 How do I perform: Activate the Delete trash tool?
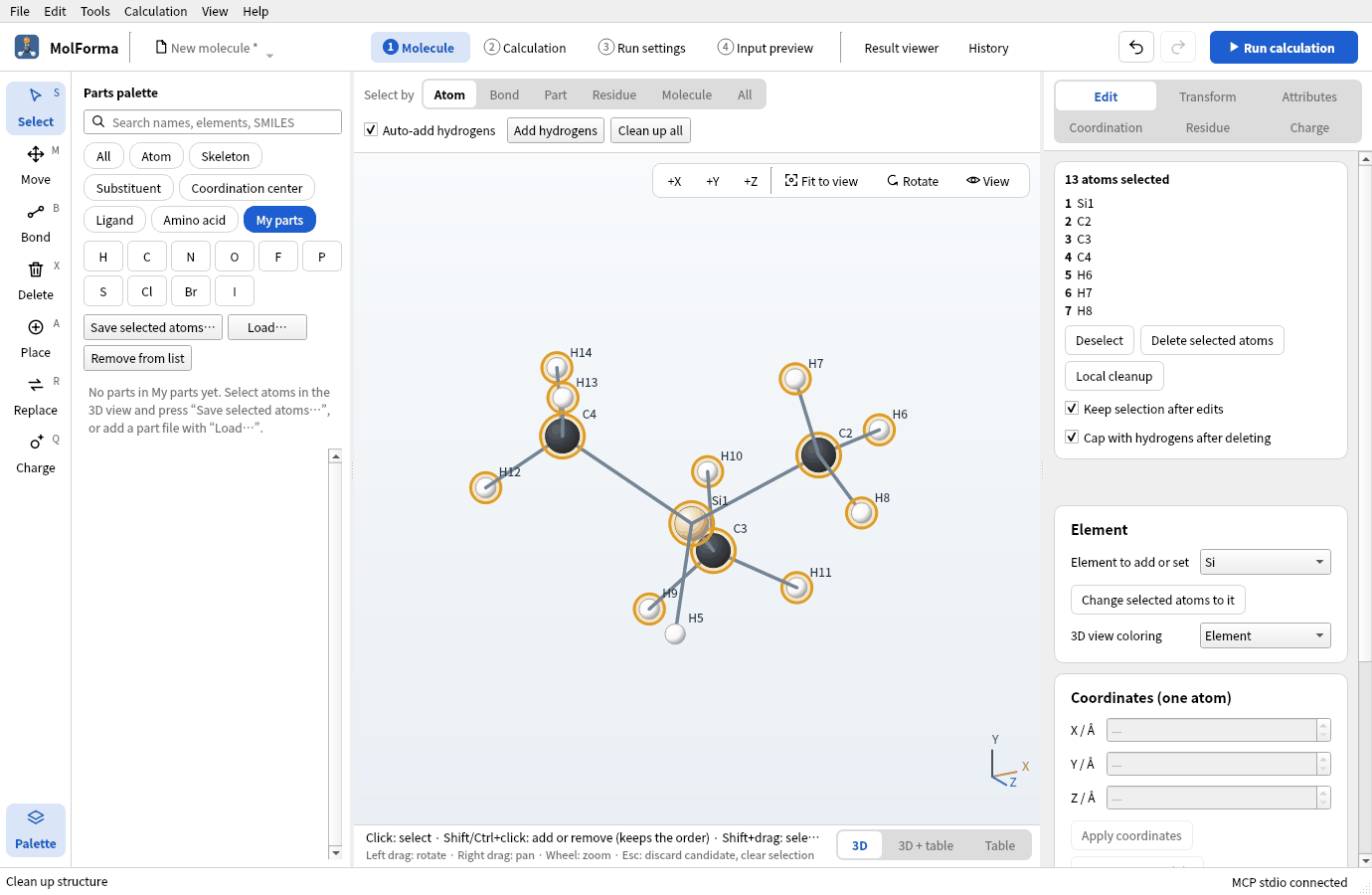(36, 281)
